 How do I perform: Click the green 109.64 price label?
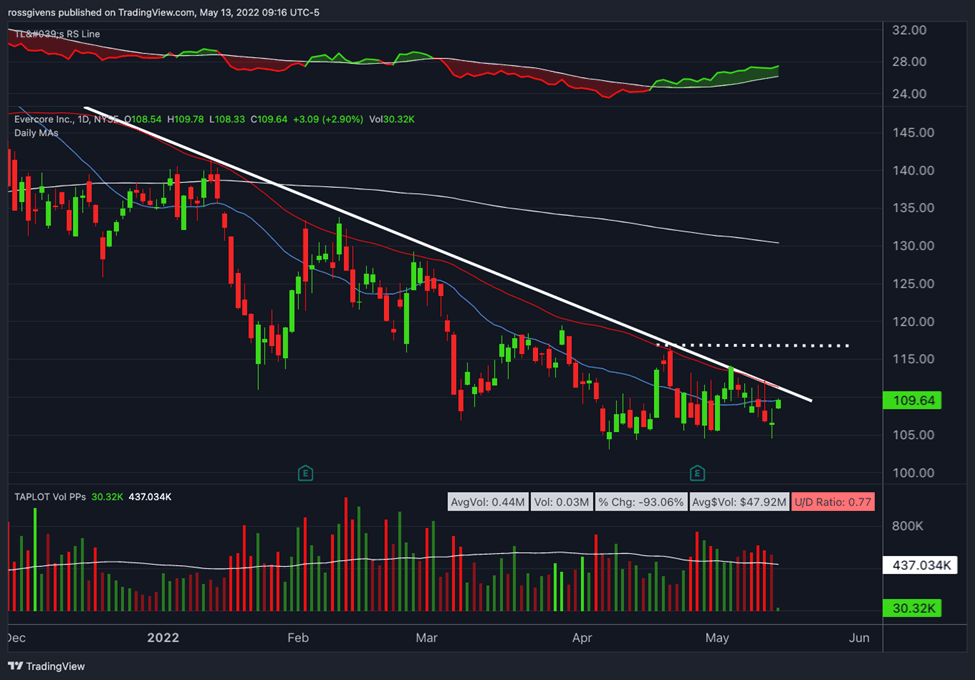click(912, 400)
